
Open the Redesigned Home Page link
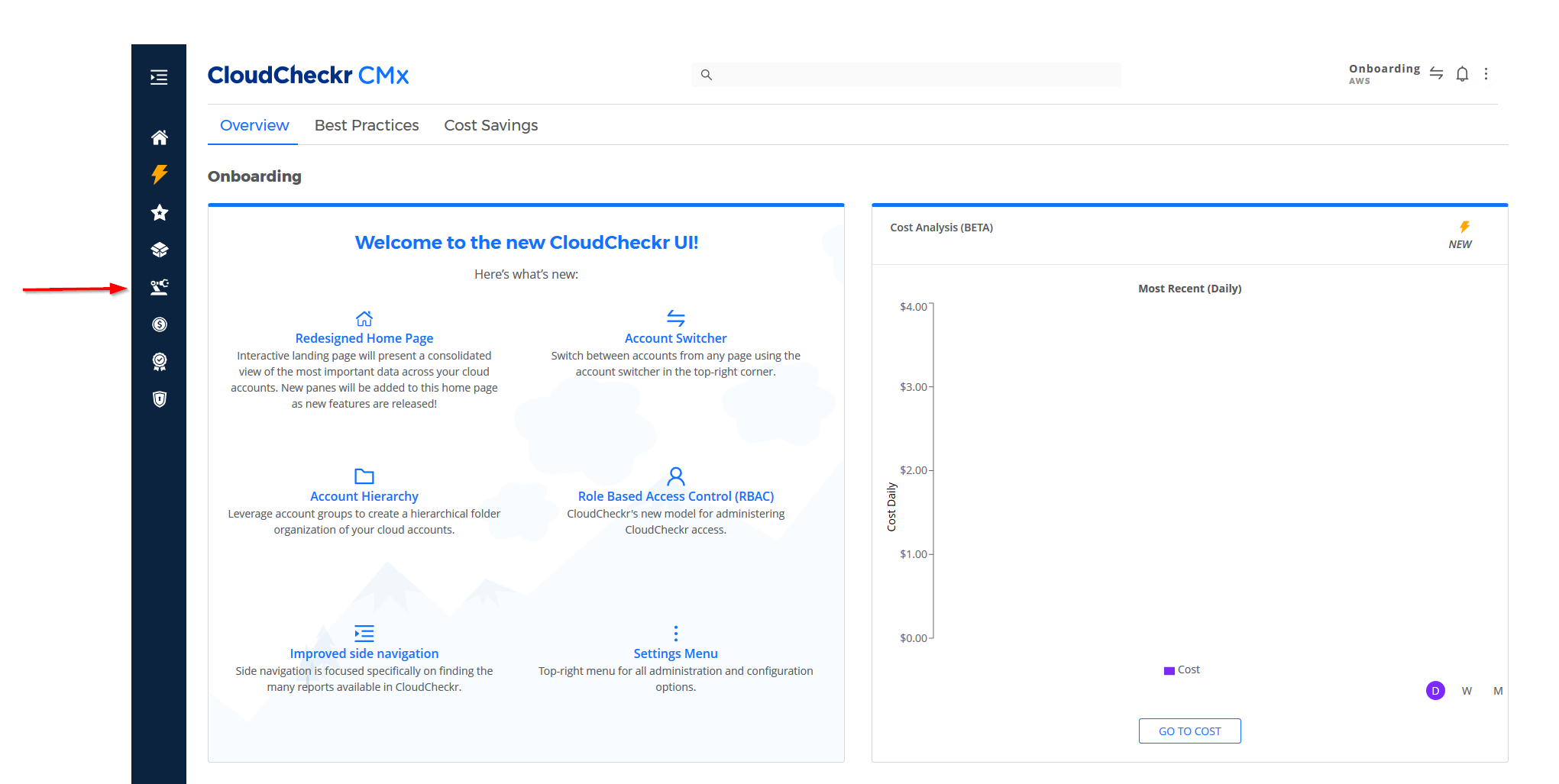click(x=364, y=338)
